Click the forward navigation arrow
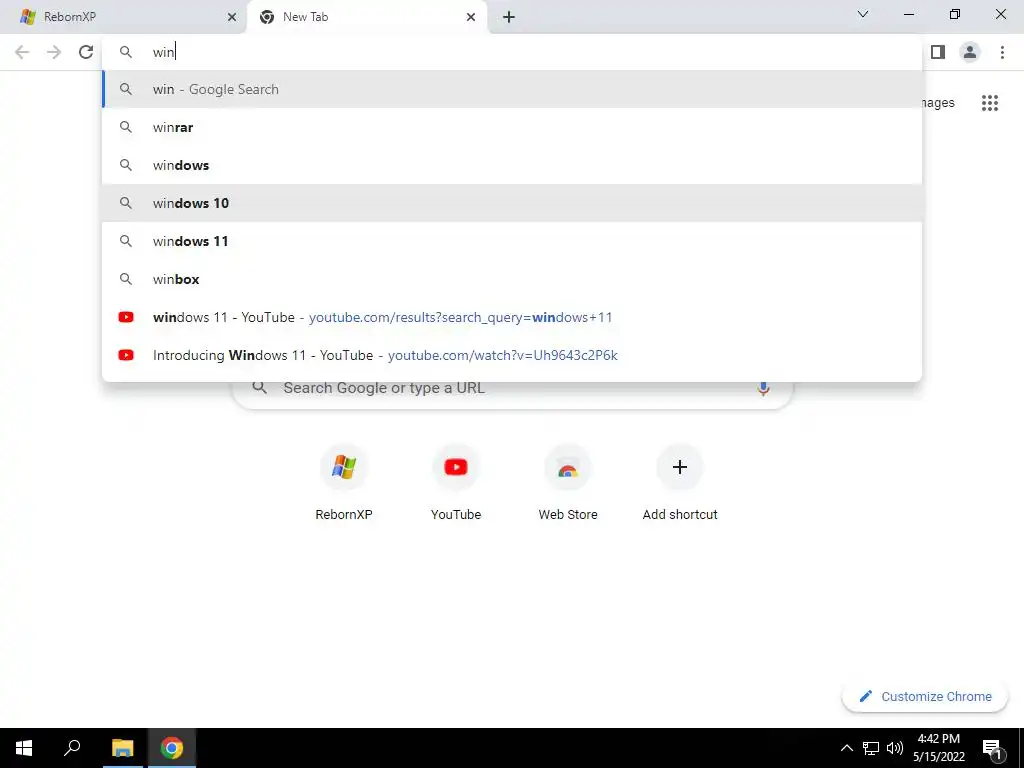Screen dimensions: 1024x768 (54, 52)
